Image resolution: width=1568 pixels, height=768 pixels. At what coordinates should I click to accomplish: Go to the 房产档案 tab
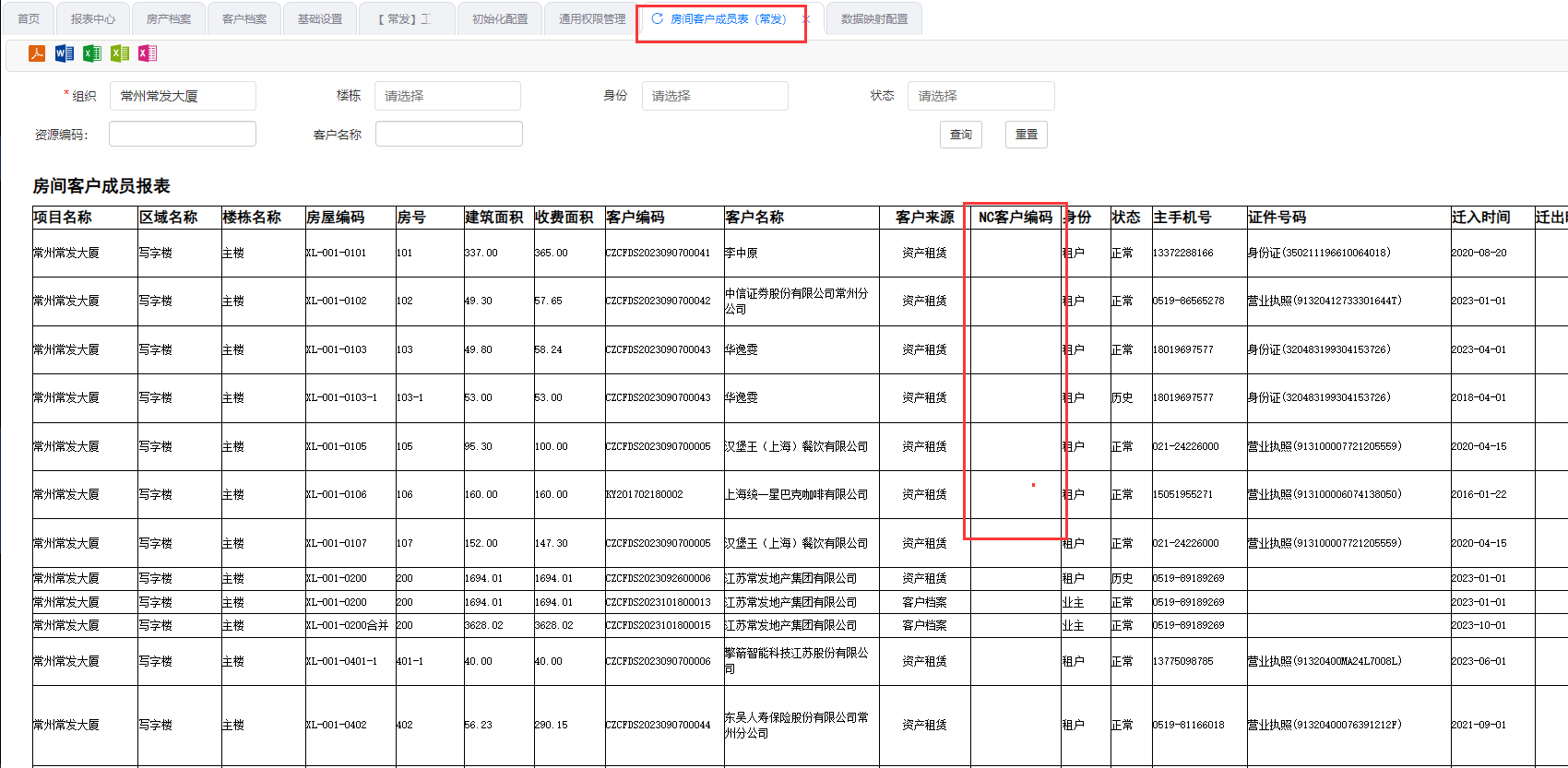tap(169, 19)
